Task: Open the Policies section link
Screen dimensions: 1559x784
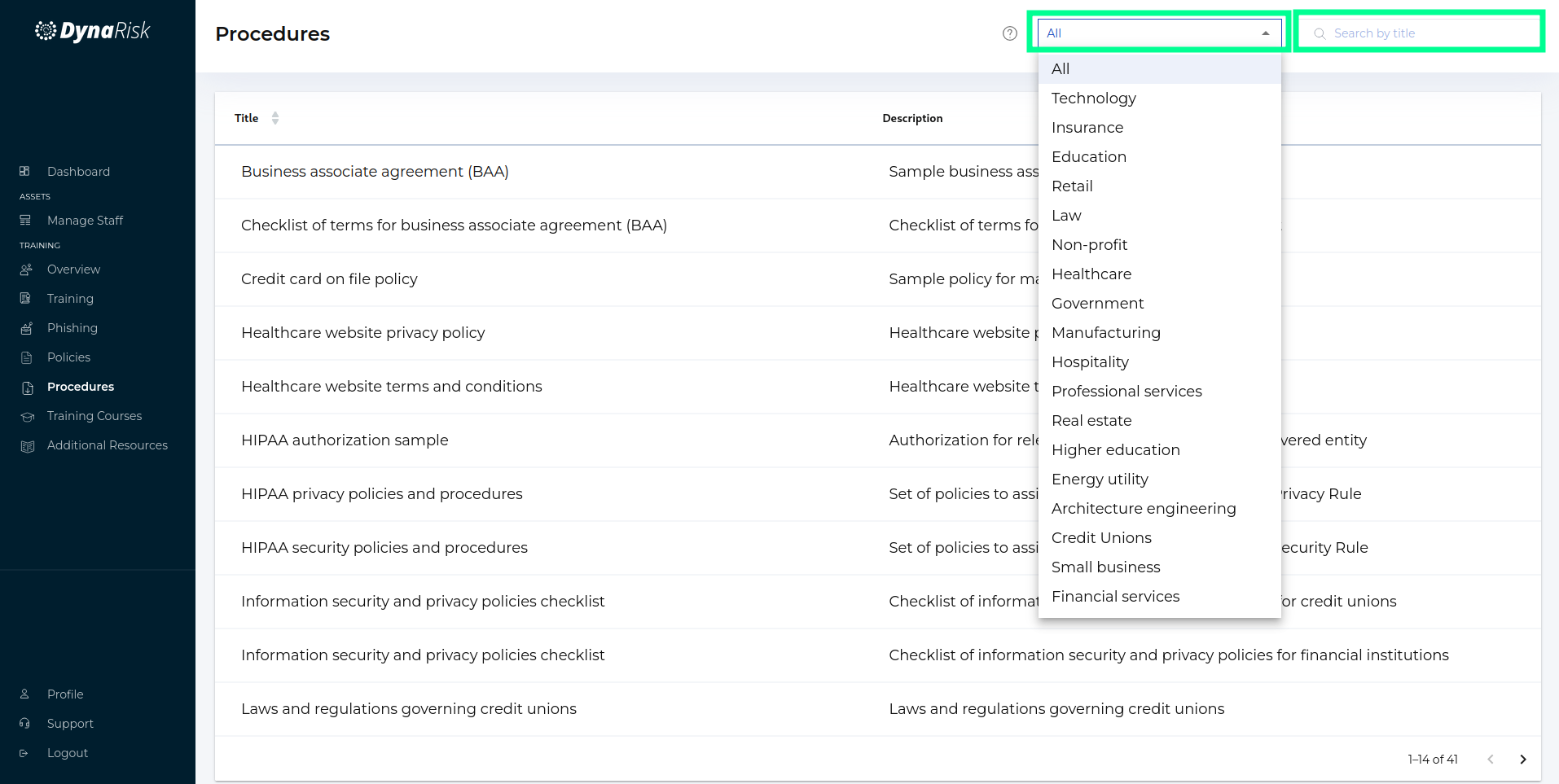Action: coord(68,357)
